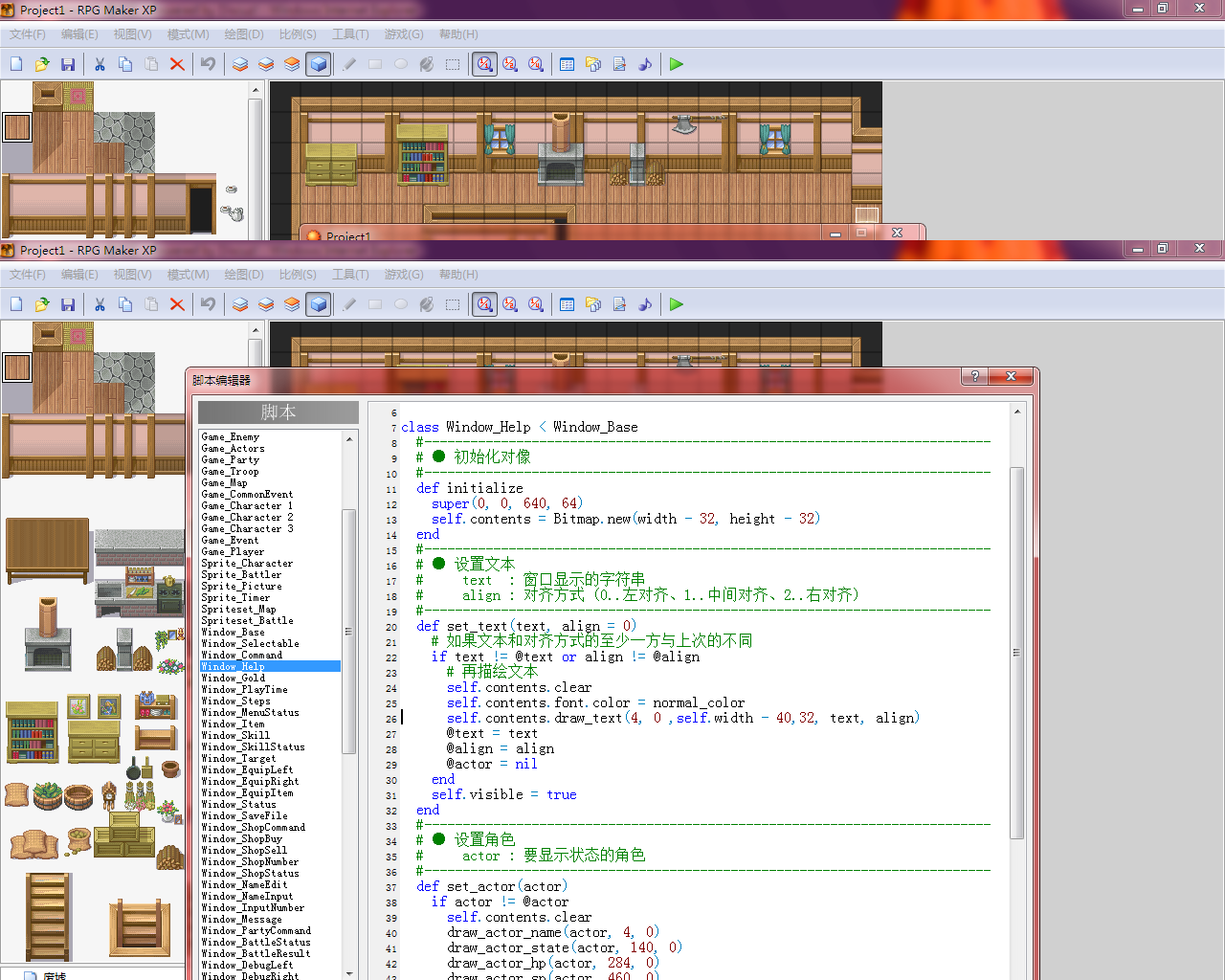1225x980 pixels.
Task: Save the project in lower Project1 window toolbar
Action: (x=68, y=304)
